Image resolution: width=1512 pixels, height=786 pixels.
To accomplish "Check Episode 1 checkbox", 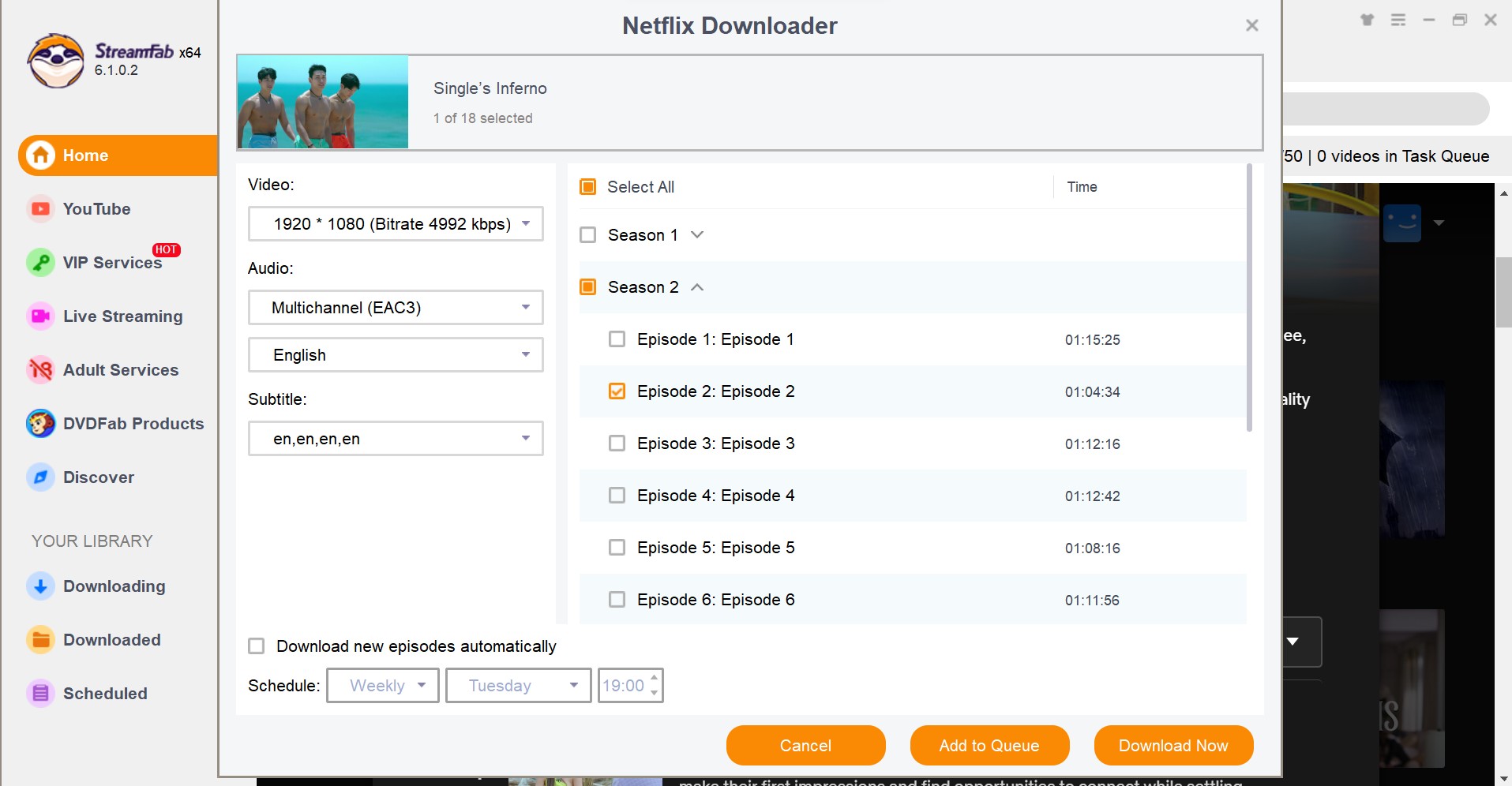I will 617,339.
